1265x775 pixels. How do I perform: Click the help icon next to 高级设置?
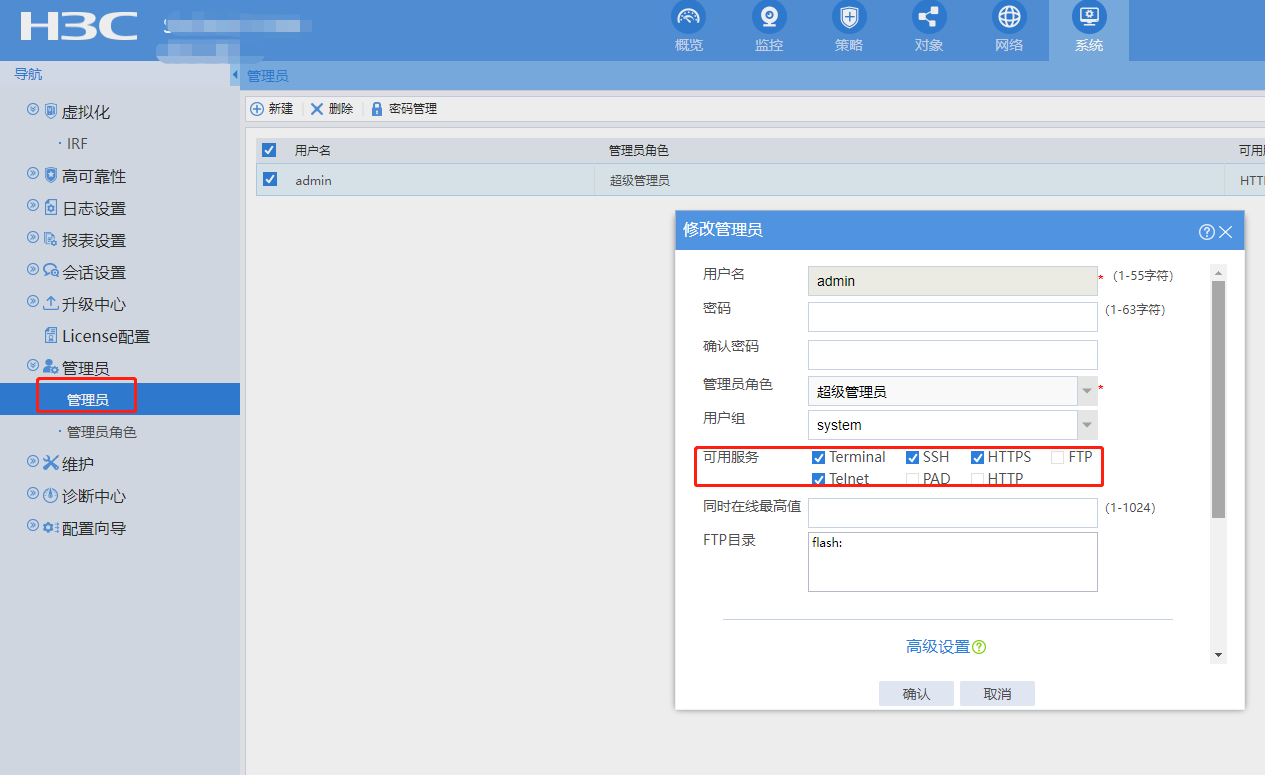point(979,647)
